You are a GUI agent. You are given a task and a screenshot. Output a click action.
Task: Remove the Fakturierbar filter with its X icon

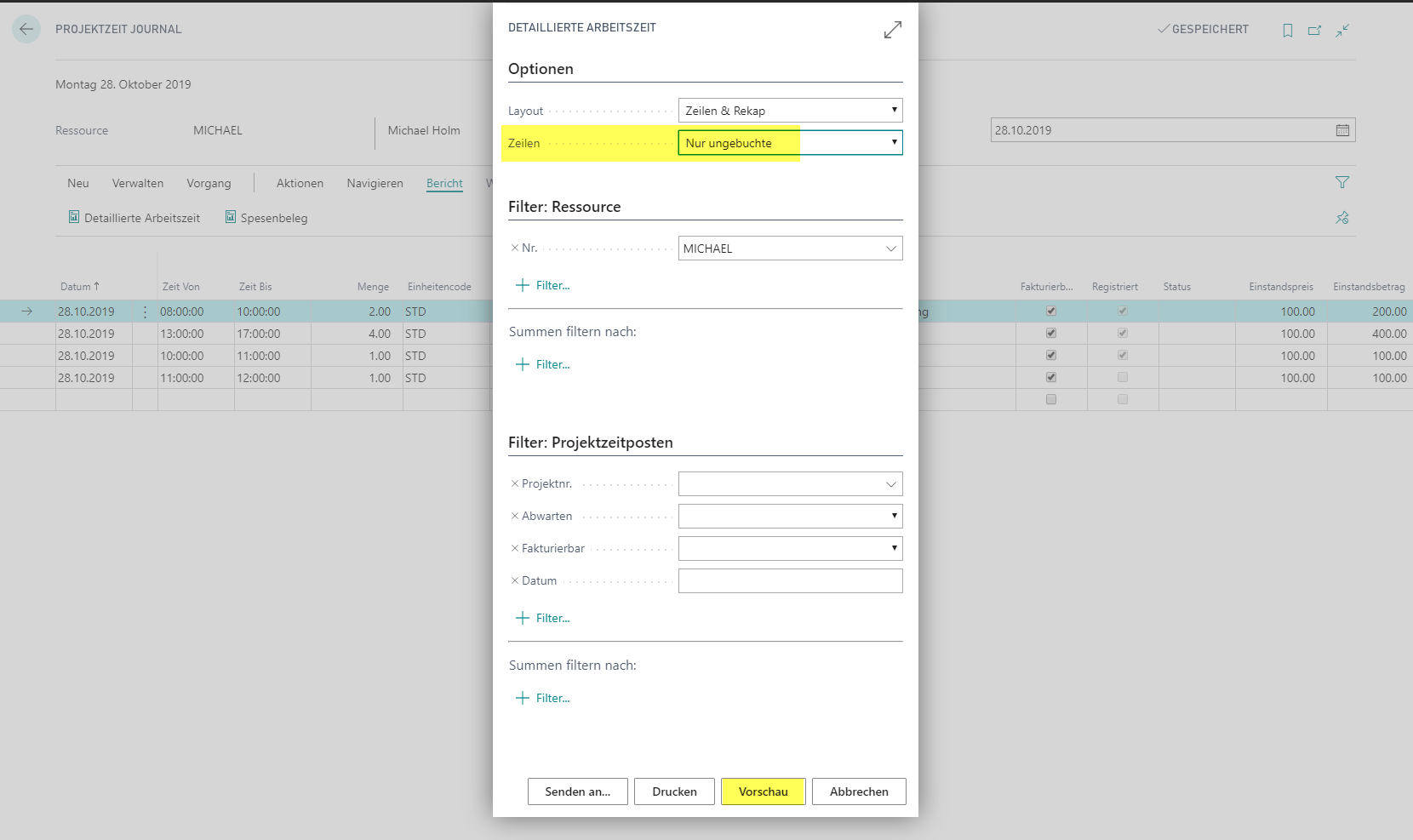[x=514, y=548]
